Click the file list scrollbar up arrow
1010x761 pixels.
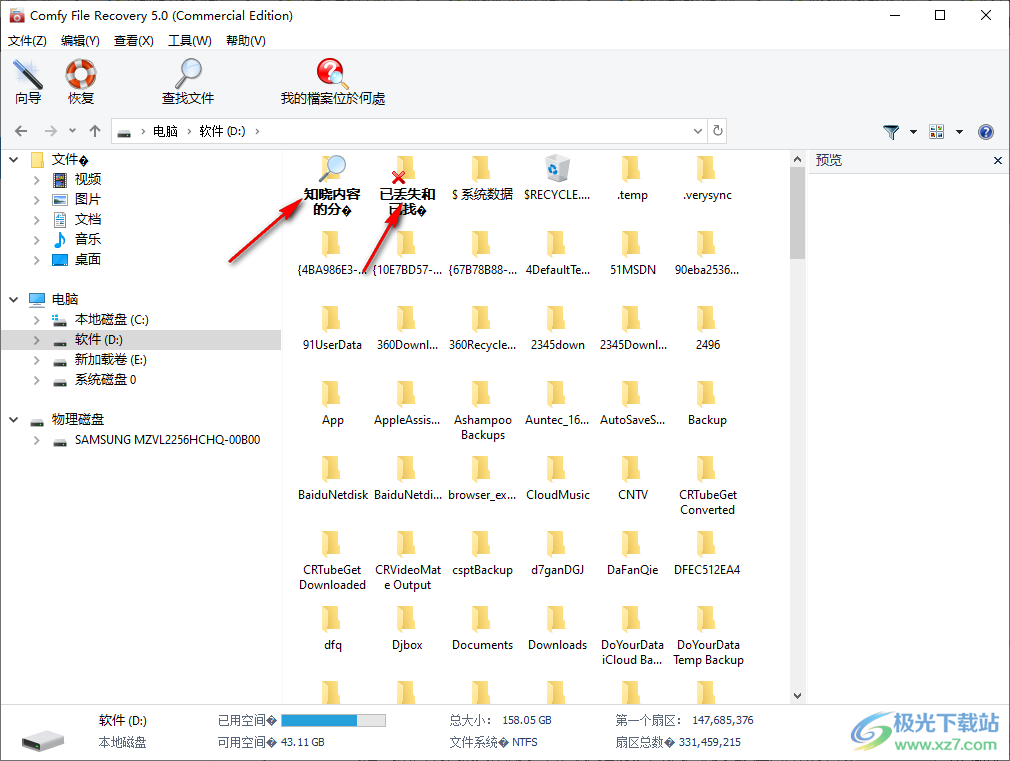(797, 159)
